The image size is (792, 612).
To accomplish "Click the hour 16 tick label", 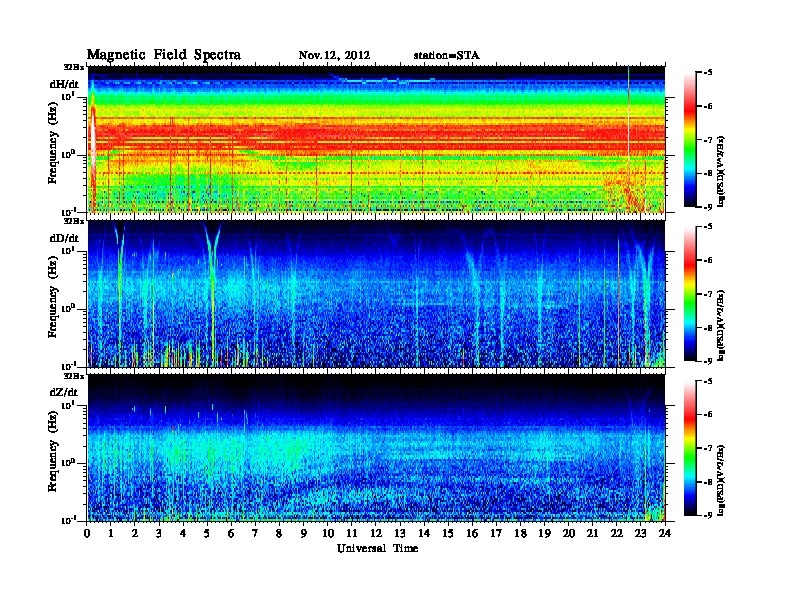I will coord(472,533).
